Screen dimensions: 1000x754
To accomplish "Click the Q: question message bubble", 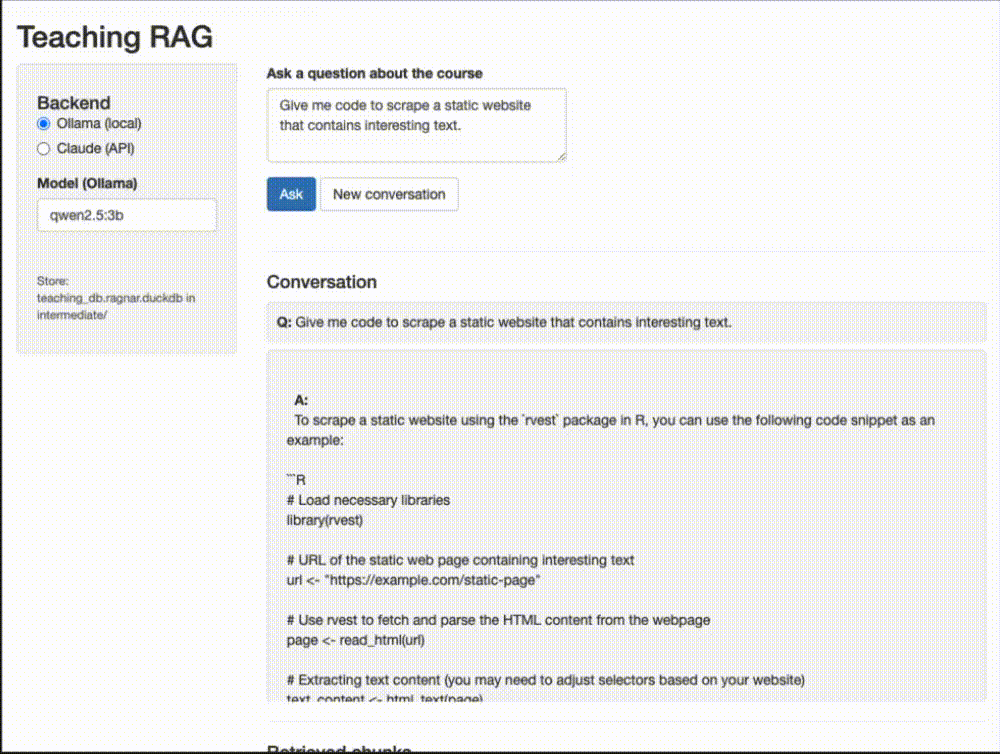I will click(x=626, y=323).
